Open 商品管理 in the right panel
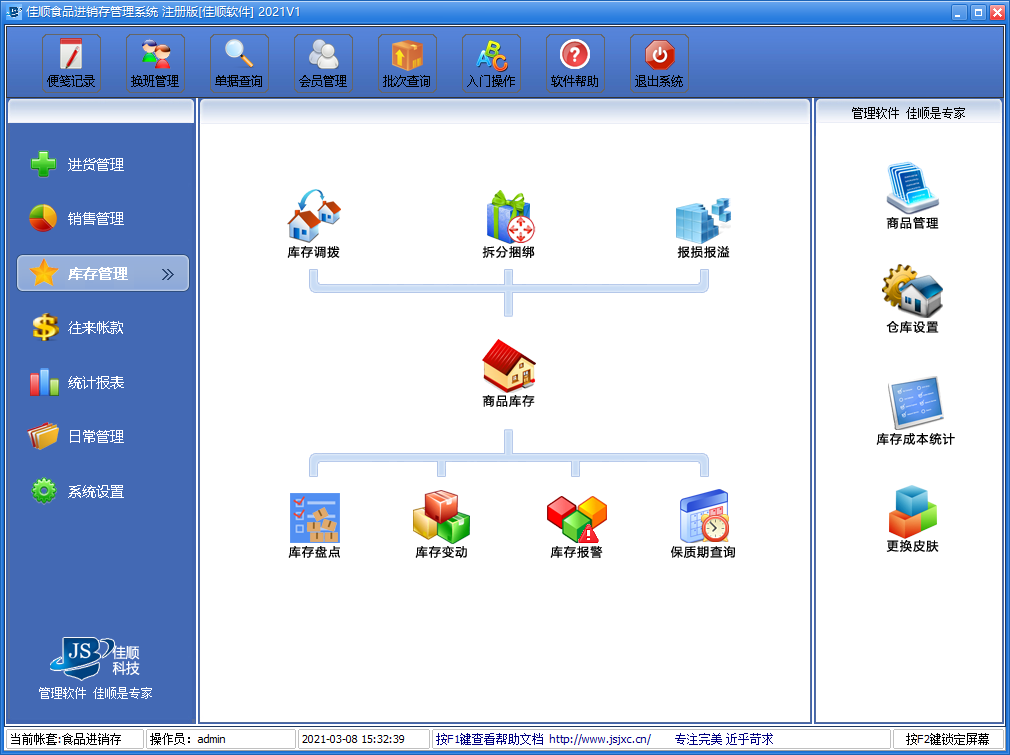 pyautogui.click(x=912, y=196)
